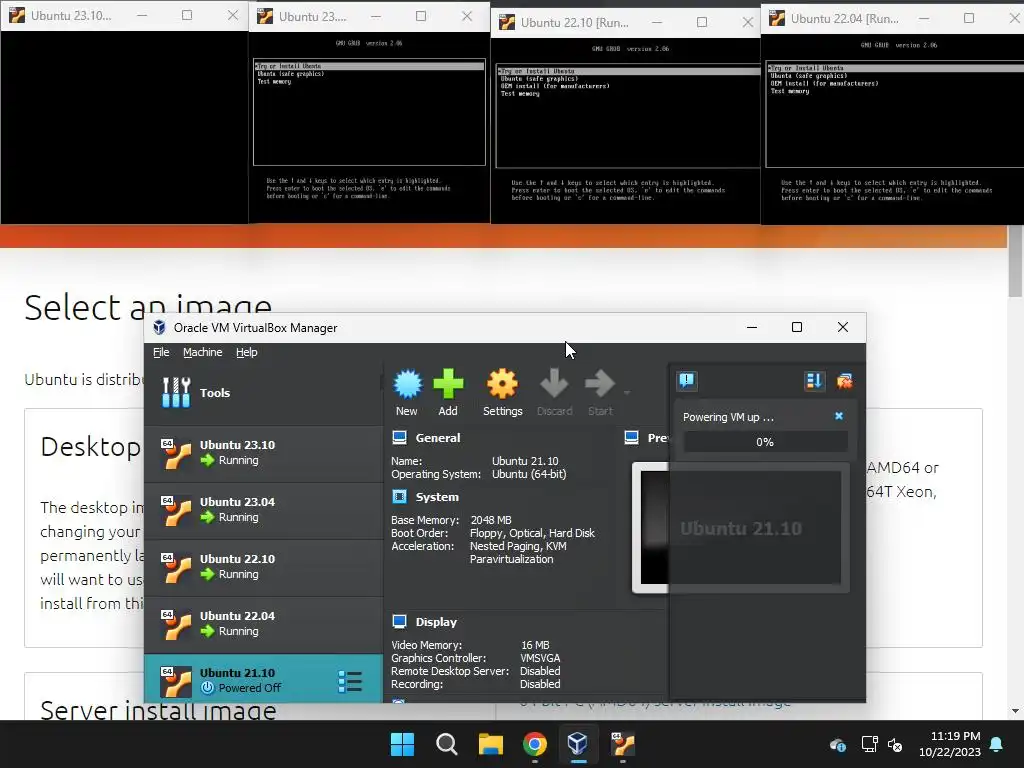Click the Boot Order value Floppy, Optical, Hard Disk
The width and height of the screenshot is (1024, 768).
tap(532, 533)
